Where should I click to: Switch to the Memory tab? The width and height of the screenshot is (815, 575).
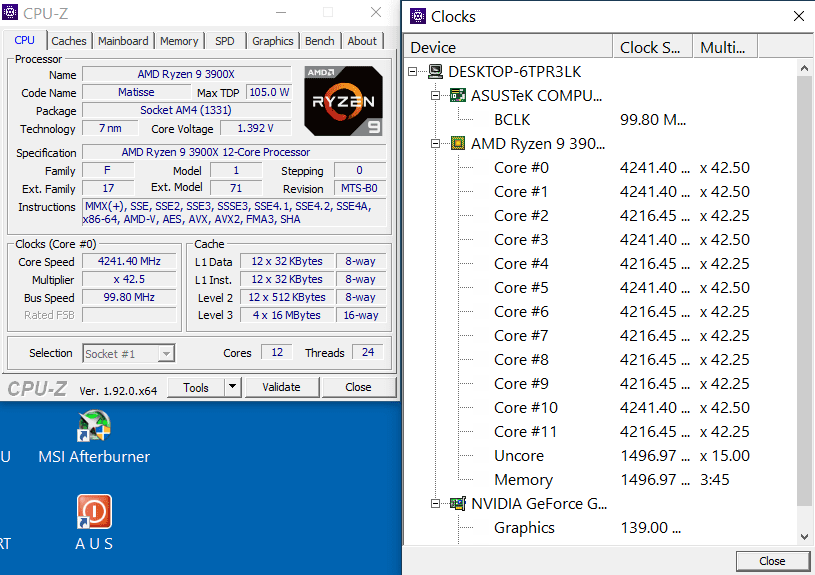[179, 41]
